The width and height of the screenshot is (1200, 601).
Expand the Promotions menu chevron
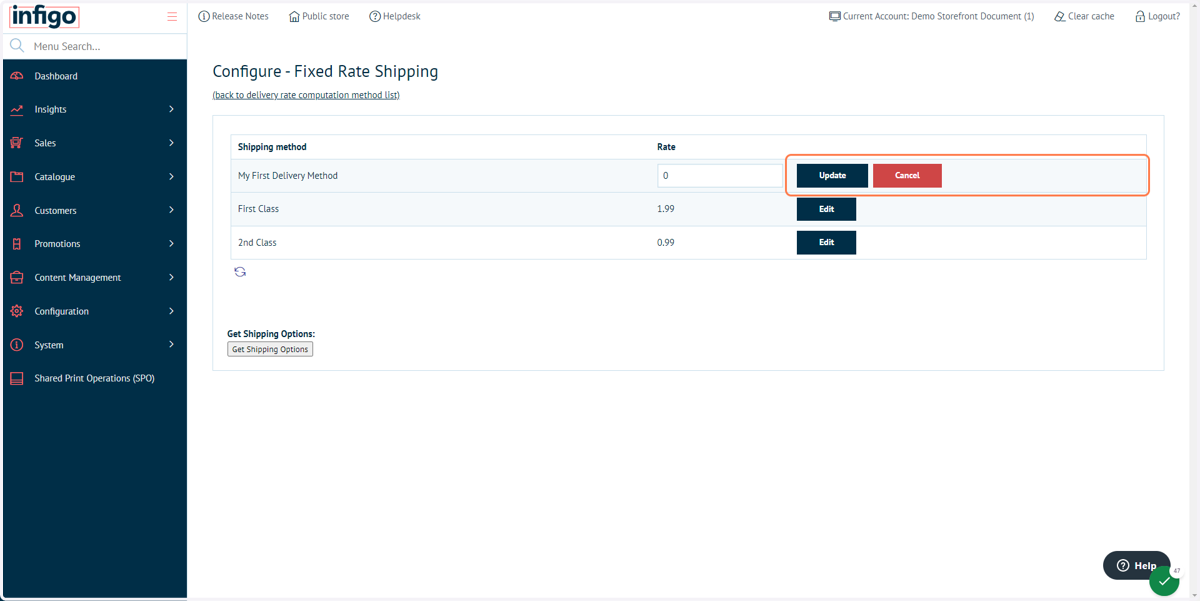click(x=171, y=244)
